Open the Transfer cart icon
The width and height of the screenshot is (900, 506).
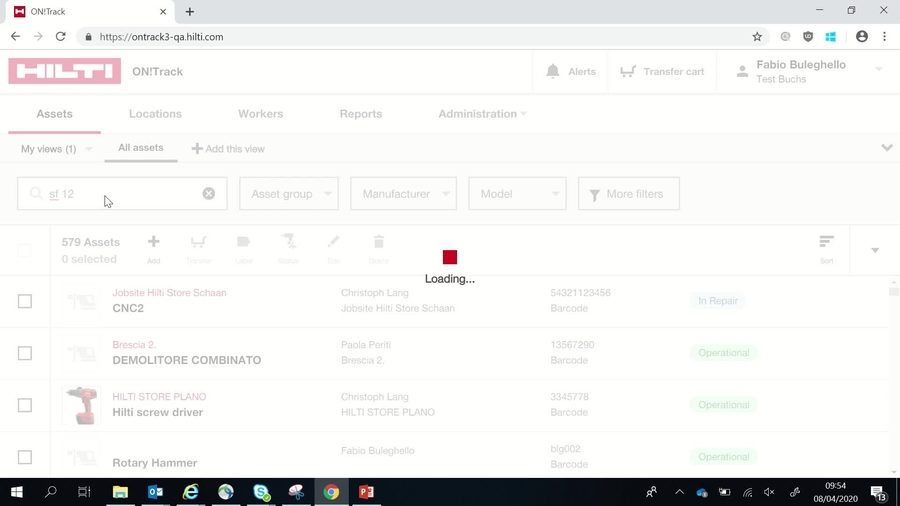click(628, 71)
